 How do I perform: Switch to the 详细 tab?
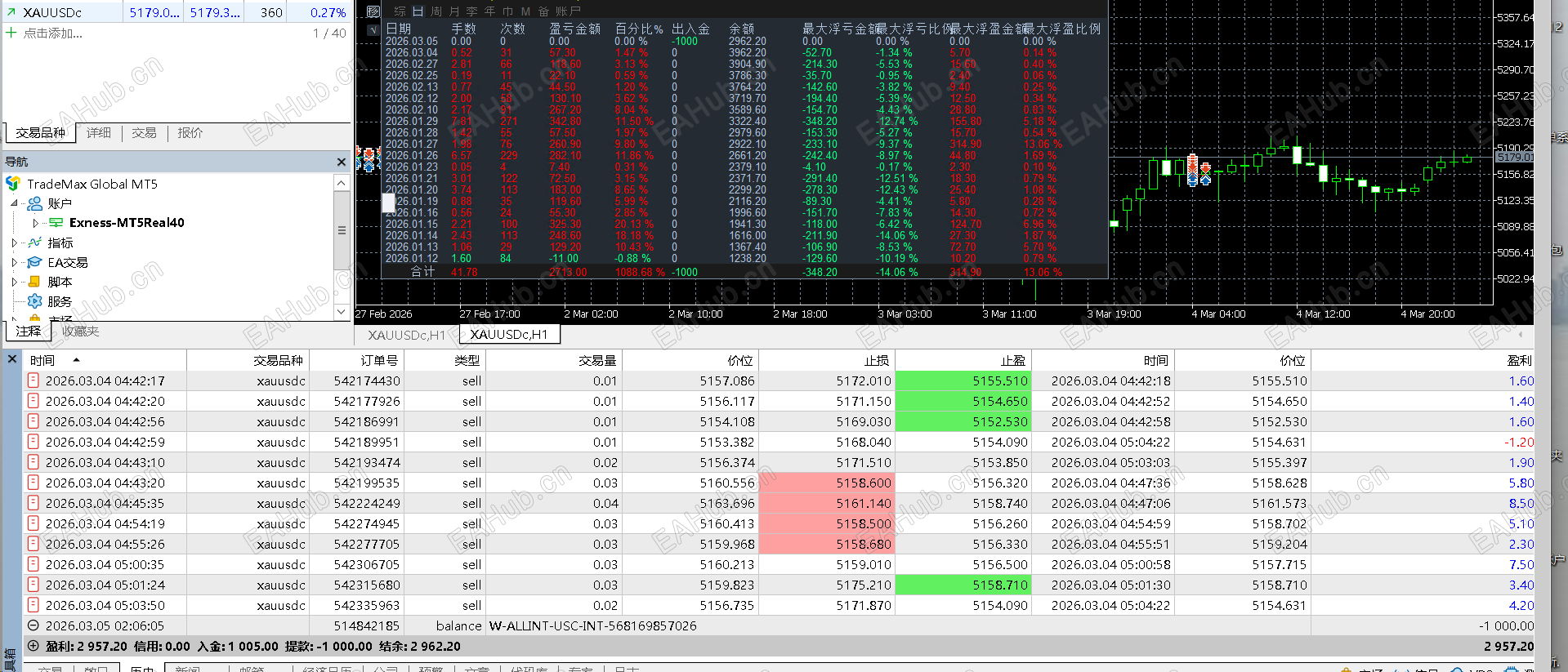click(x=99, y=133)
